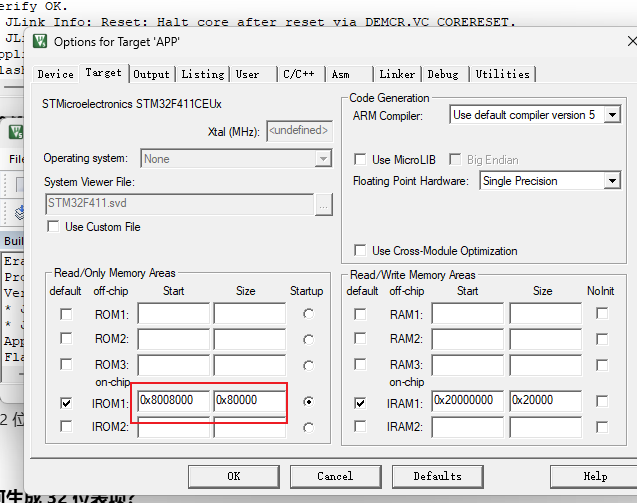Open the C/C++ tab

299,74
